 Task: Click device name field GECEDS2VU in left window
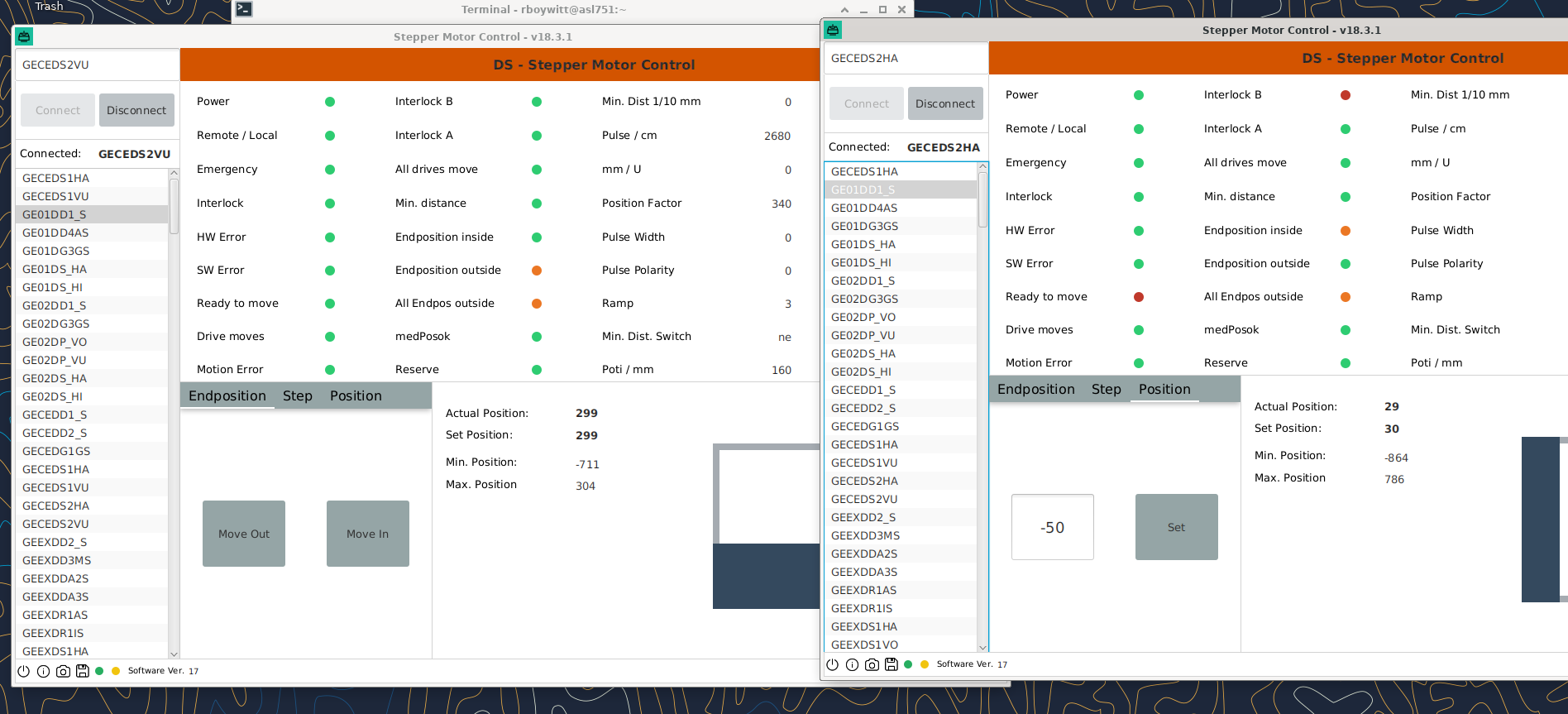pyautogui.click(x=98, y=65)
